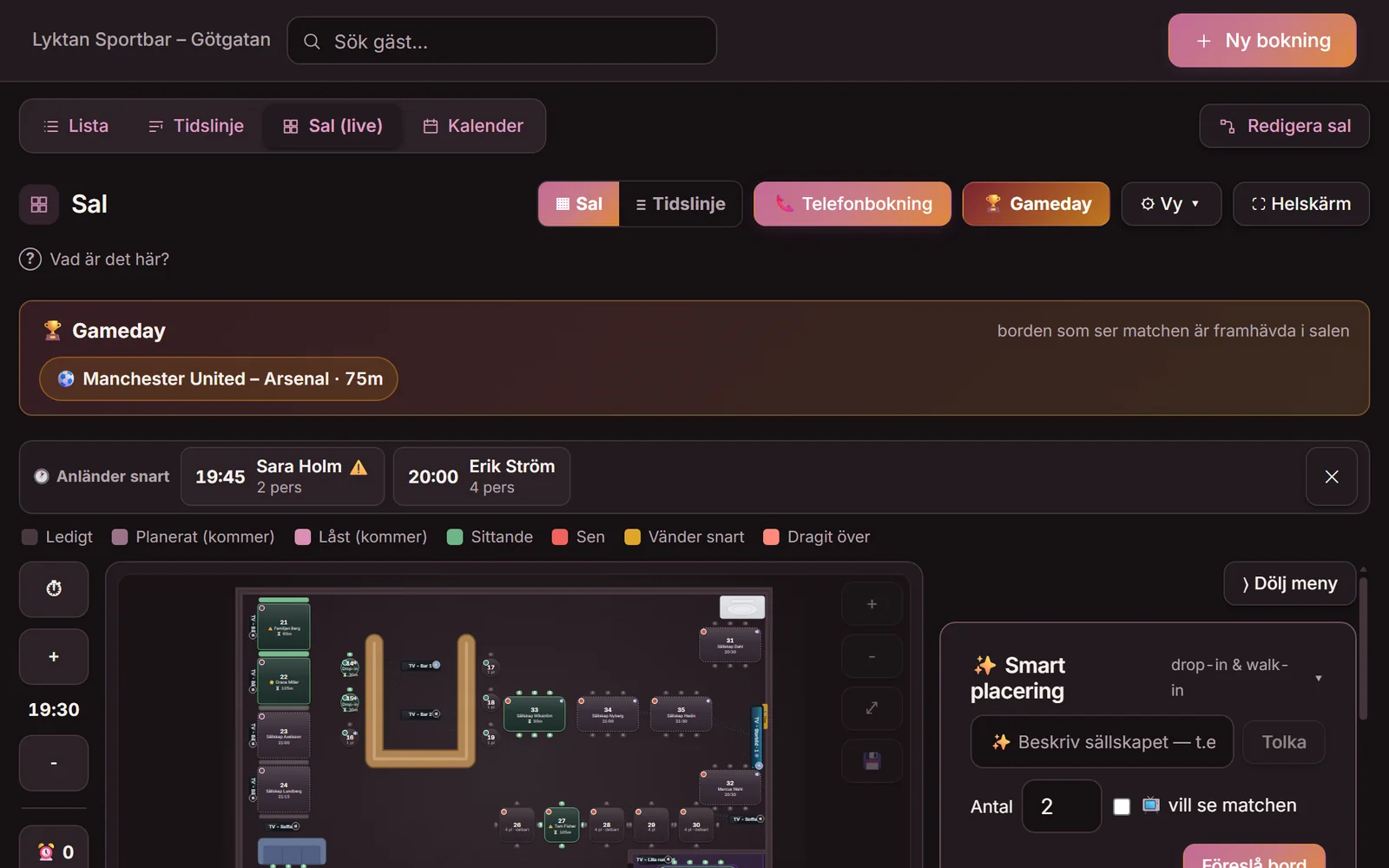Open the Kalender tab
This screenshot has width=1389, height=868.
point(473,126)
